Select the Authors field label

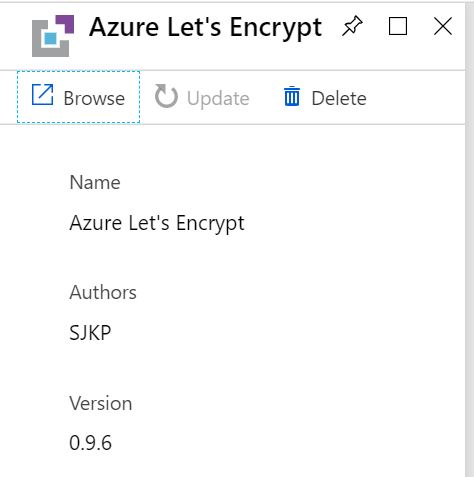103,292
